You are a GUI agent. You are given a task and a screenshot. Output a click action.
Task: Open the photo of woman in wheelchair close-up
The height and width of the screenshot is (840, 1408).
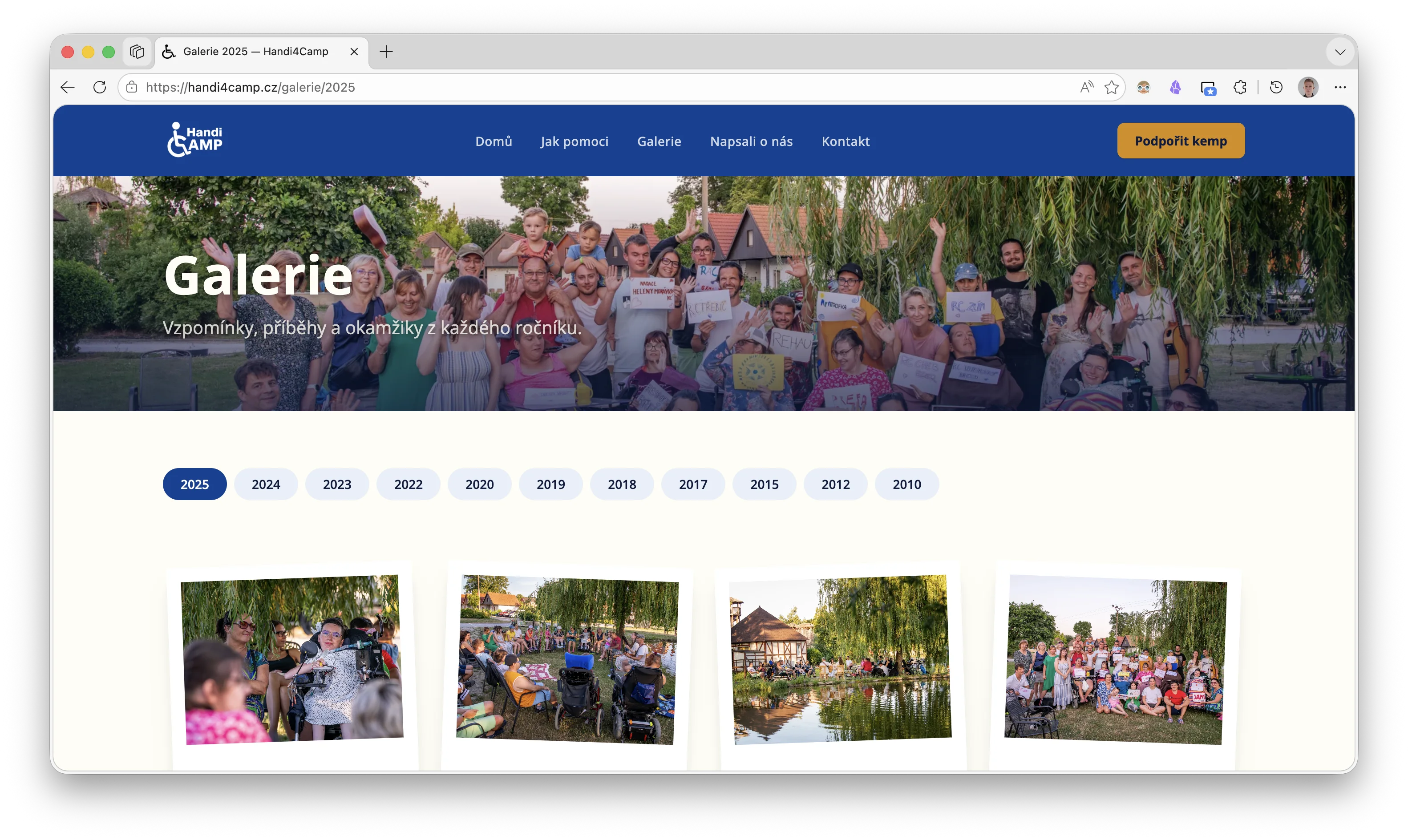(292, 659)
